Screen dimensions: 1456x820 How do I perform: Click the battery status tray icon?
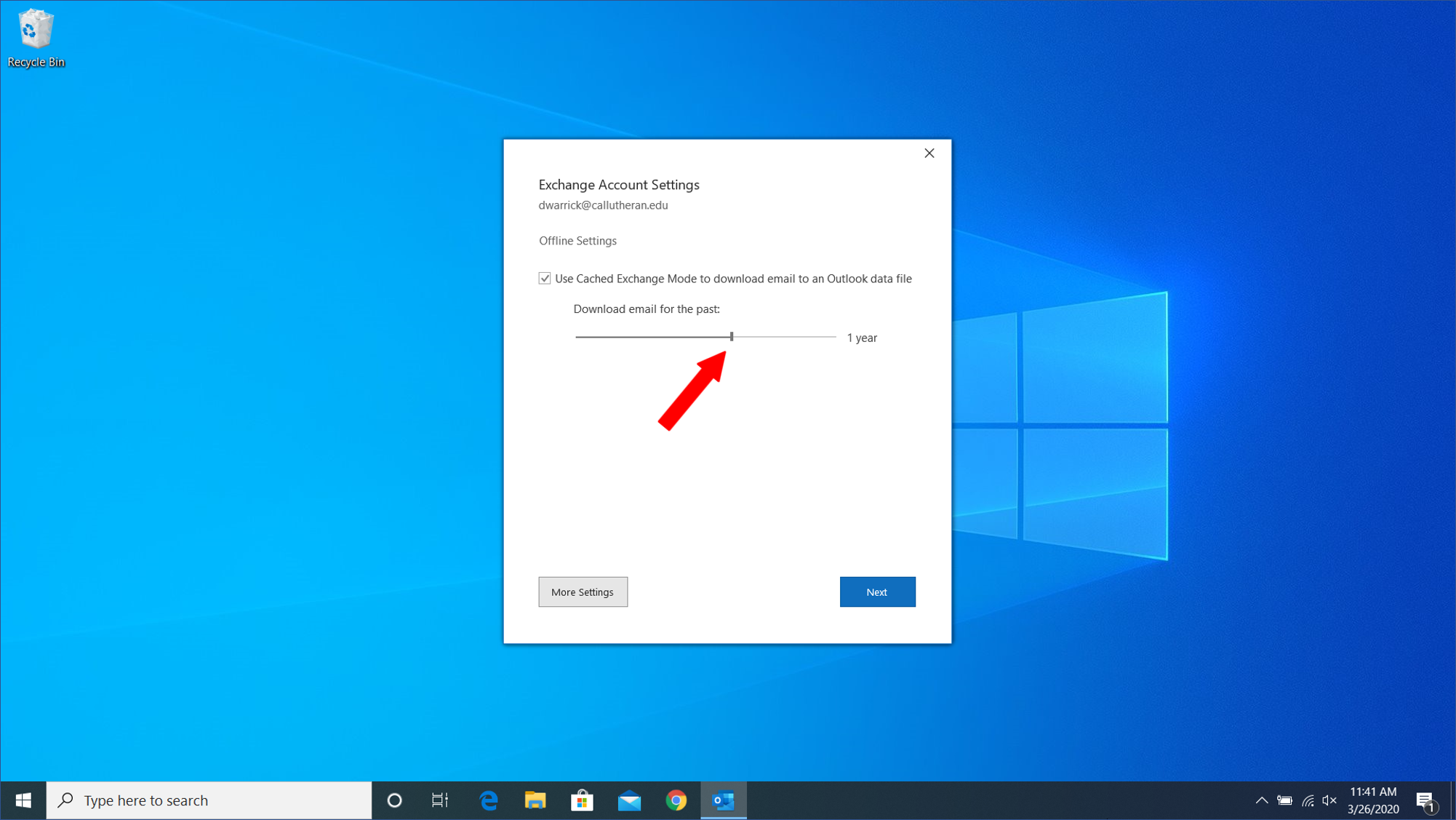1285,800
